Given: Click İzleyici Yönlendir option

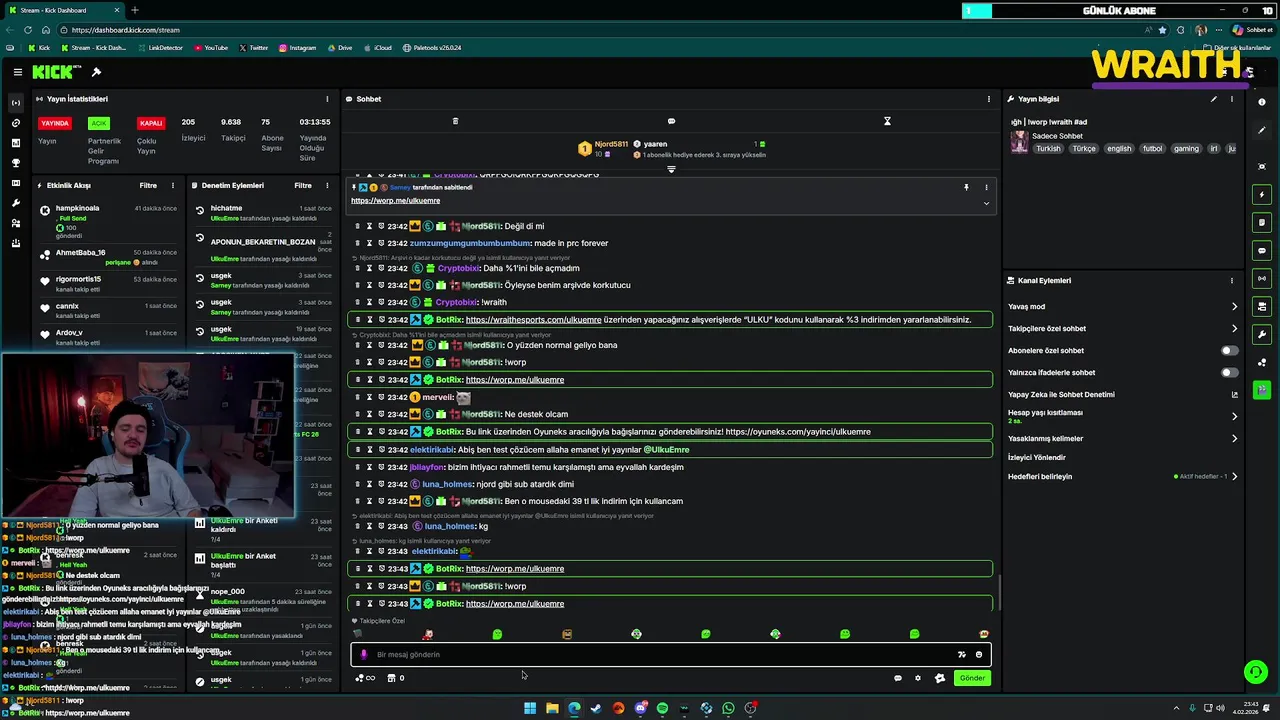Looking at the screenshot, I should (1037, 457).
